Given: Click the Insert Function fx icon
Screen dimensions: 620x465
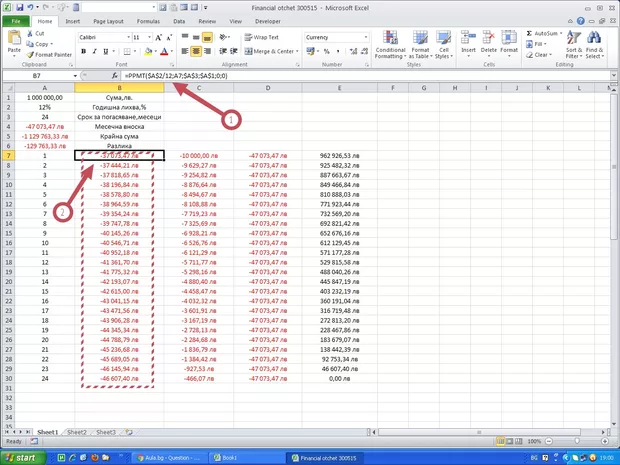Looking at the screenshot, I should [115, 76].
